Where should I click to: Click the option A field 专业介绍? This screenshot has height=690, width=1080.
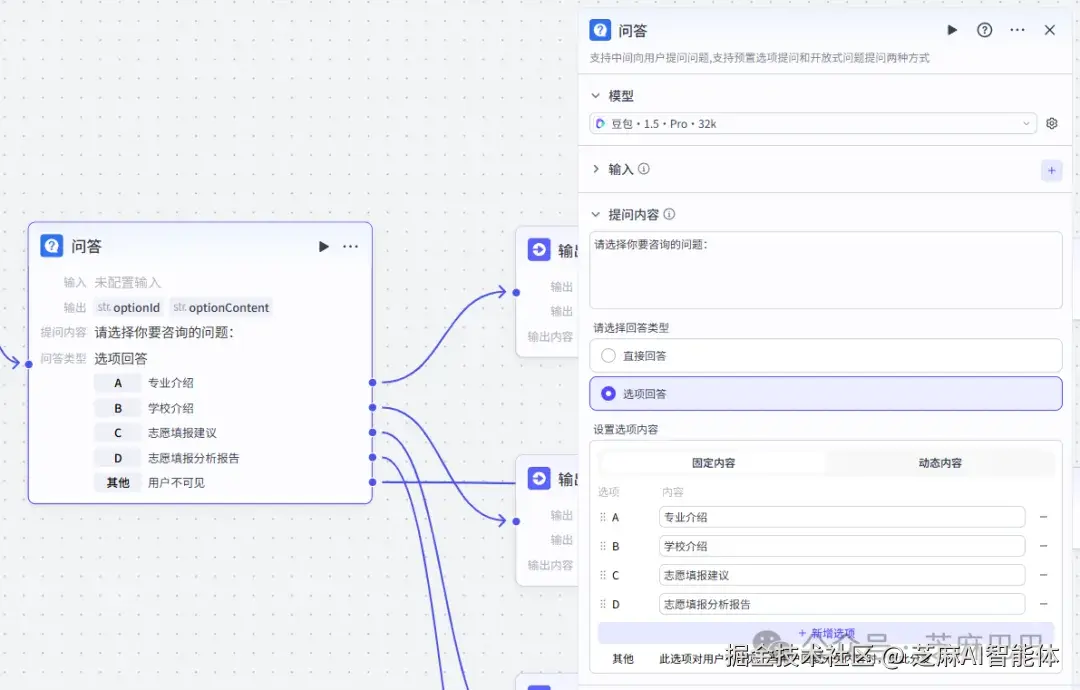point(842,517)
